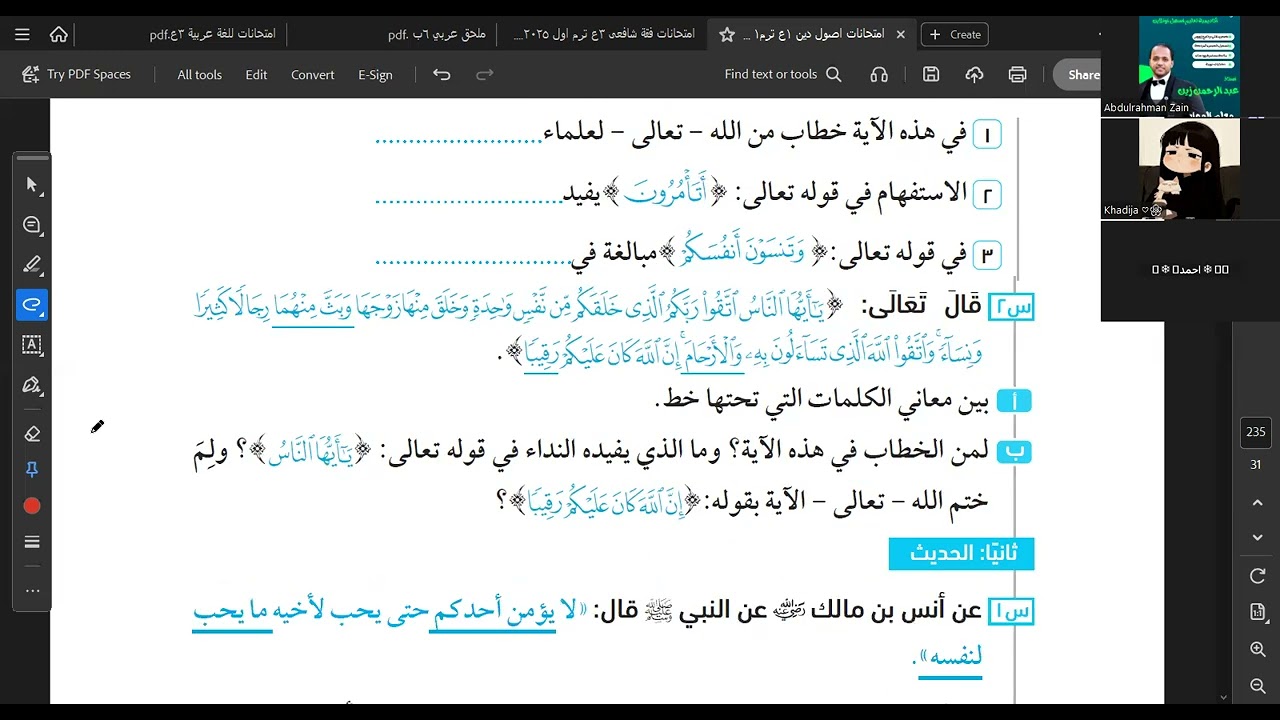Activate the Add text box tool
1280x720 pixels.
(32, 345)
